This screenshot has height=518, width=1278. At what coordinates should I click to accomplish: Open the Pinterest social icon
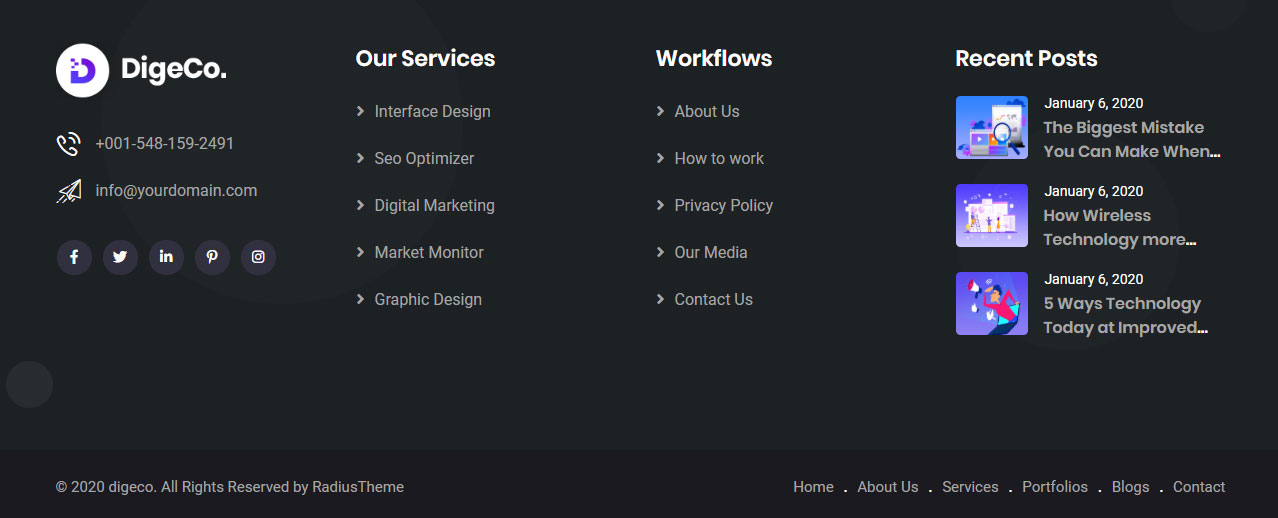click(x=212, y=257)
